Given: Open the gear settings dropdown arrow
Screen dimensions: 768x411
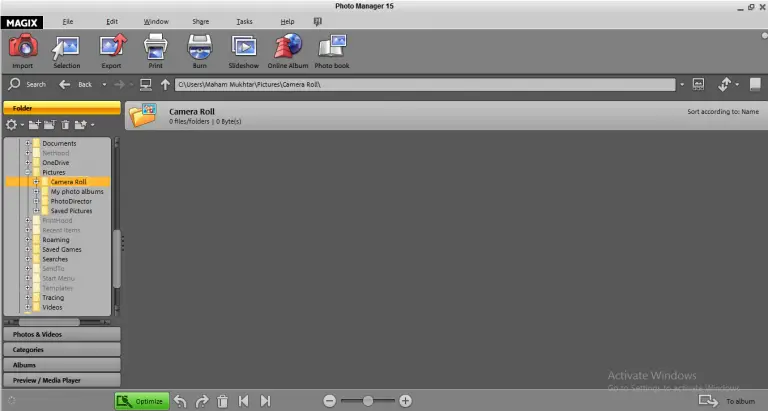Looking at the screenshot, I should [x=22, y=125].
